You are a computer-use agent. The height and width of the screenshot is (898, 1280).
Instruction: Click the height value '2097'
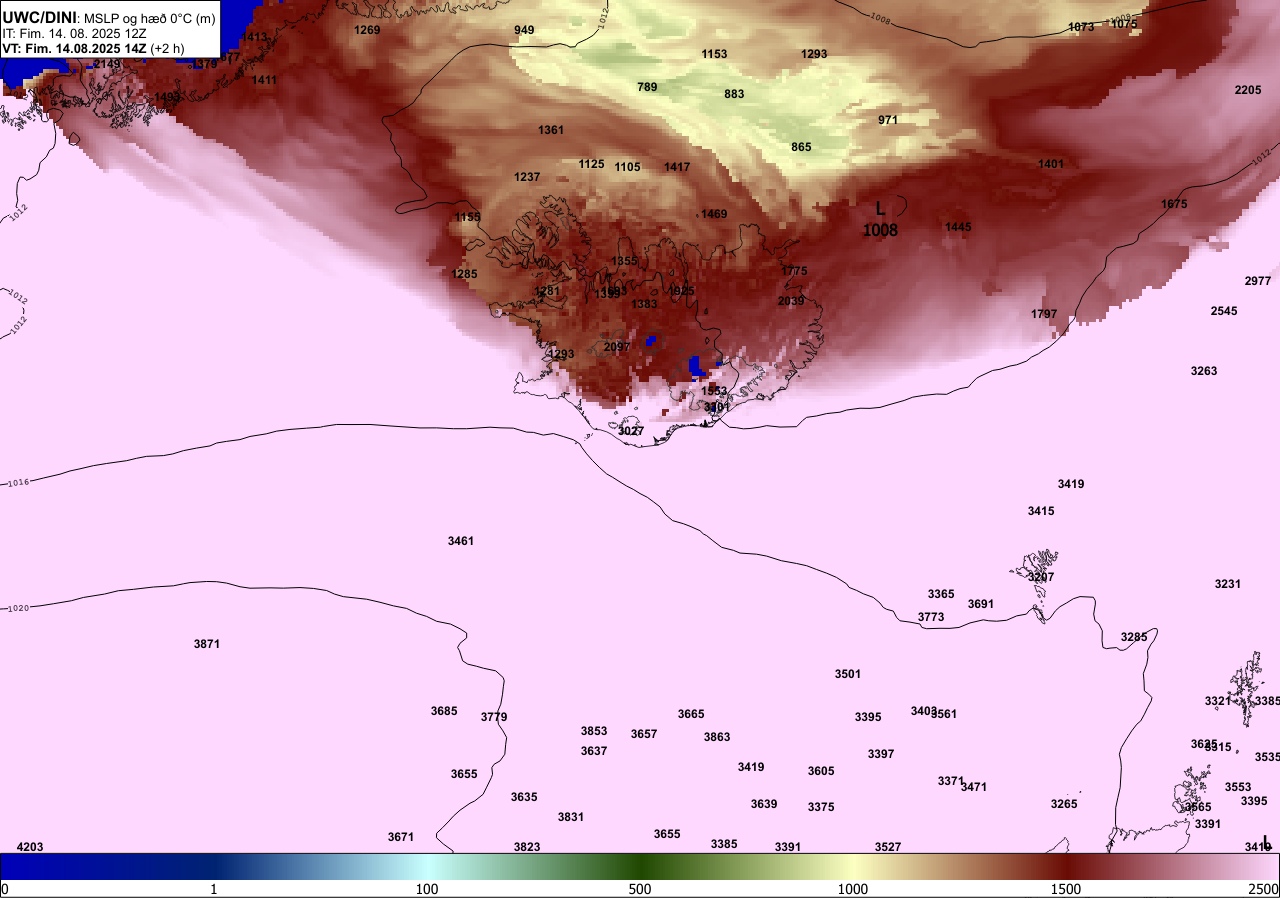coord(617,347)
